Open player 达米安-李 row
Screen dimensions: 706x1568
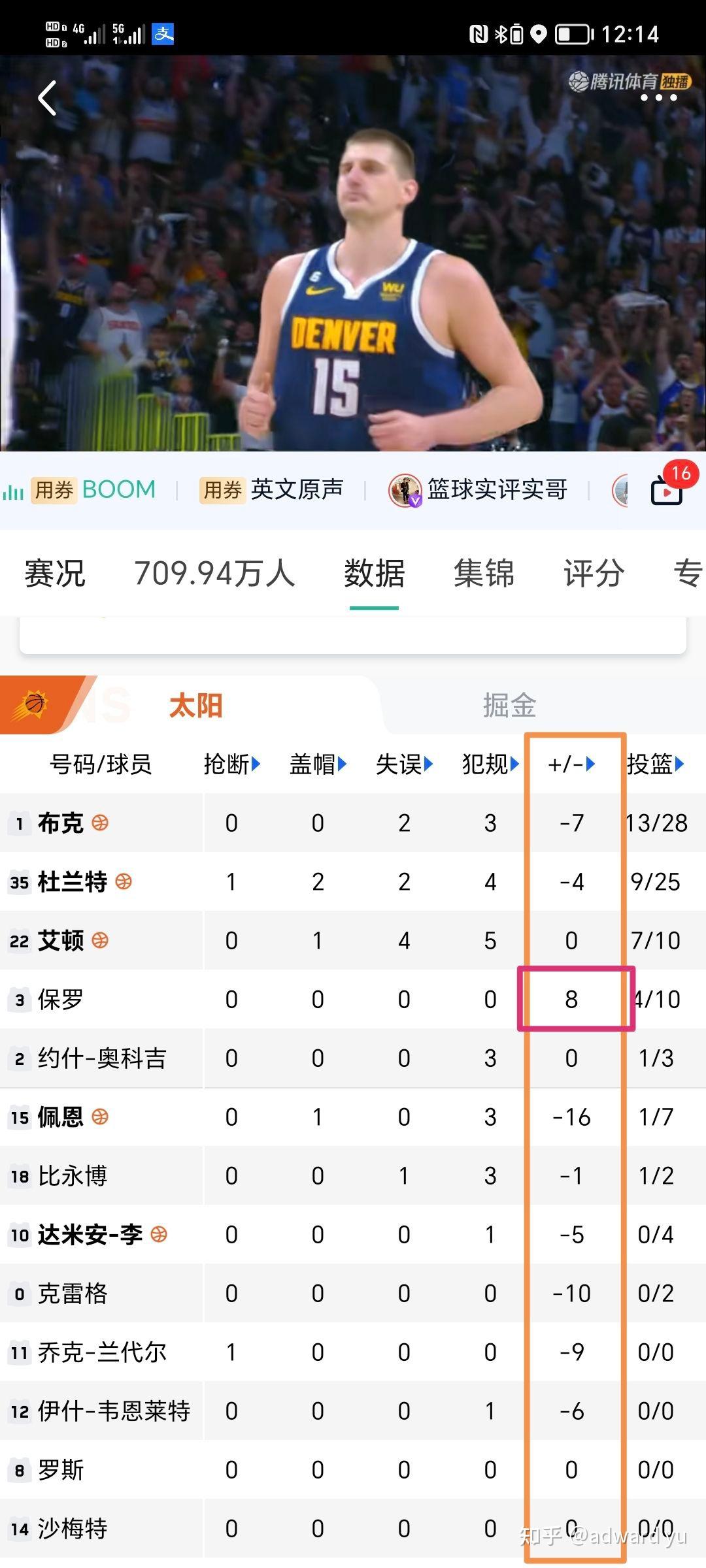coord(353,1234)
